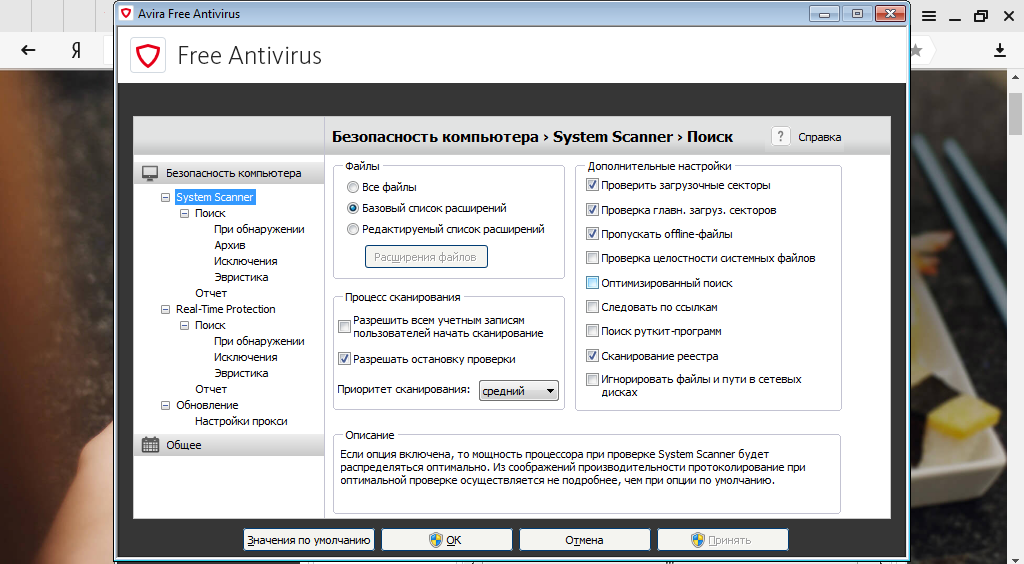Viewport: 1024px width, 564px height.
Task: Toggle Сканирование реестра checkbox
Action: pos(592,356)
